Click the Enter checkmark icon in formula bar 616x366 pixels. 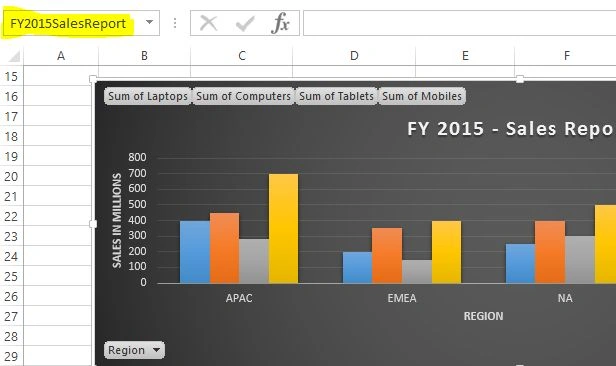coord(245,24)
